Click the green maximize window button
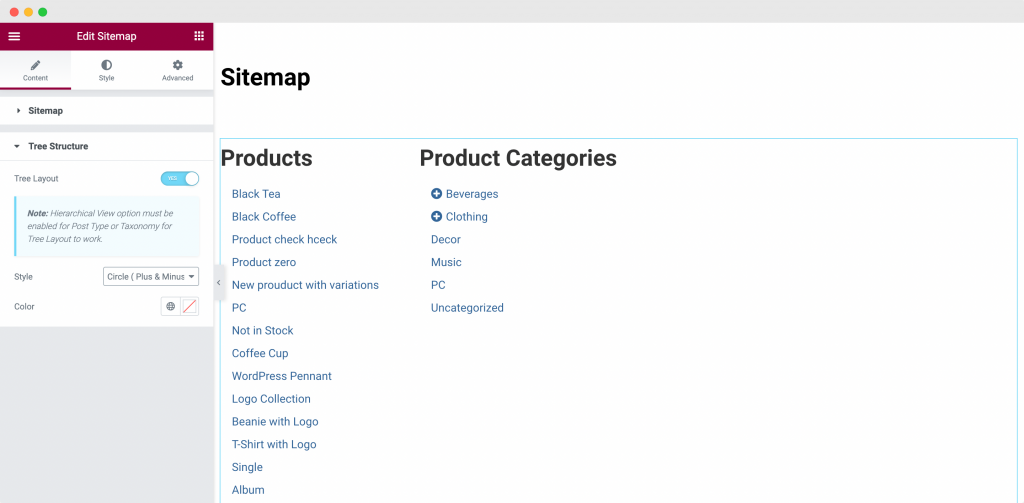 (42, 12)
